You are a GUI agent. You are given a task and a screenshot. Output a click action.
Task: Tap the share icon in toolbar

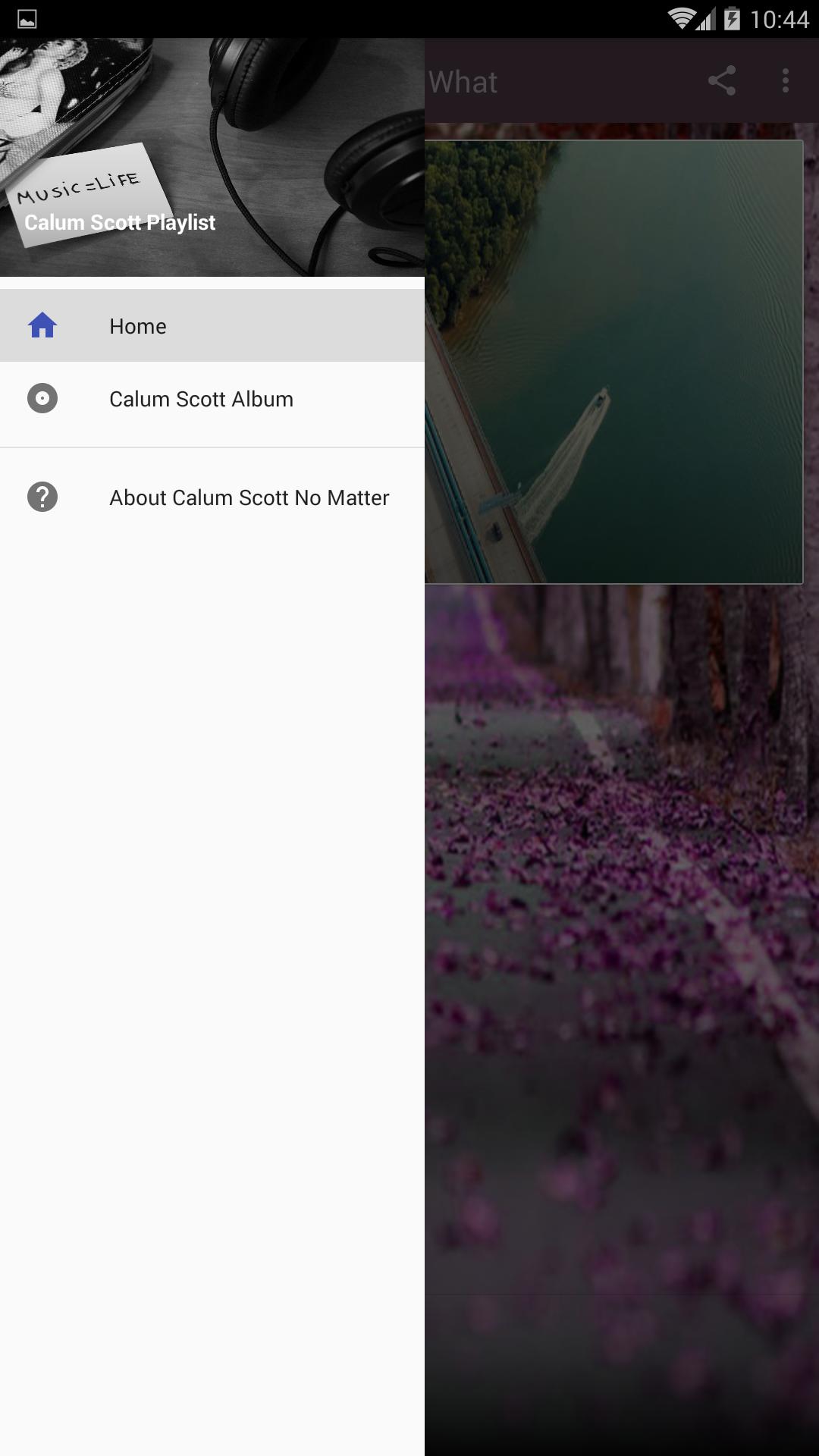721,80
